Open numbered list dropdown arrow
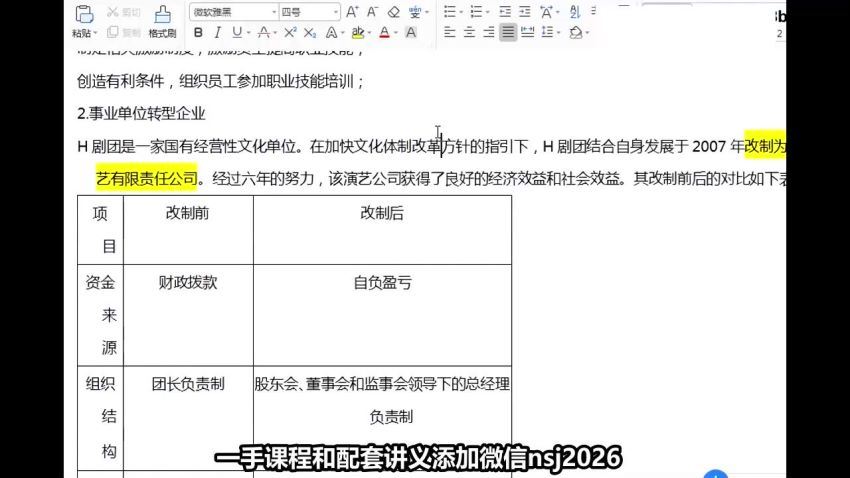This screenshot has width=850, height=478. point(488,12)
